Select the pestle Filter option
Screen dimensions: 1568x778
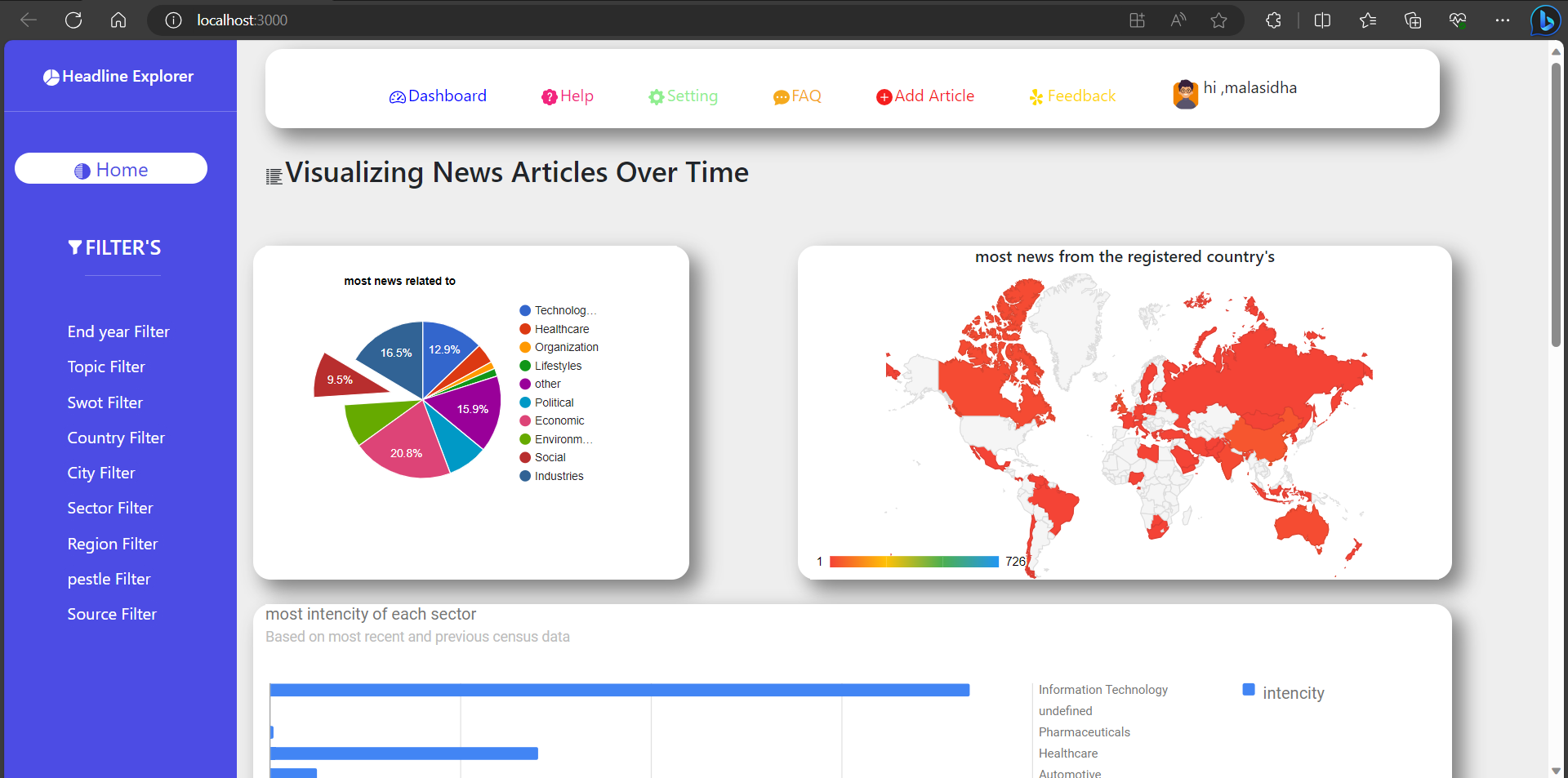(109, 579)
